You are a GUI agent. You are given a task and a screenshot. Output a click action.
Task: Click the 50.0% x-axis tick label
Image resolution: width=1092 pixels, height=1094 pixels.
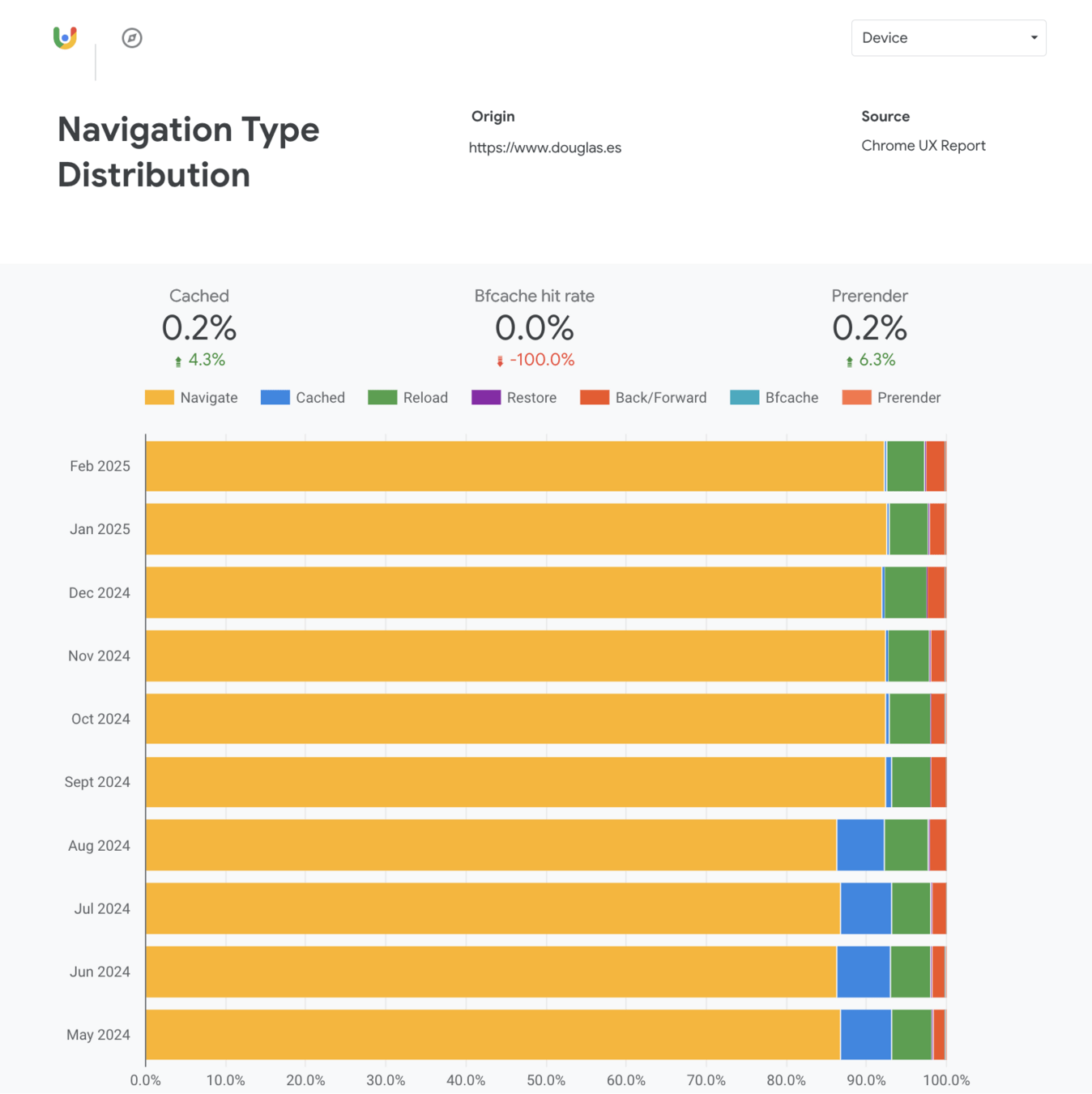tap(546, 1080)
